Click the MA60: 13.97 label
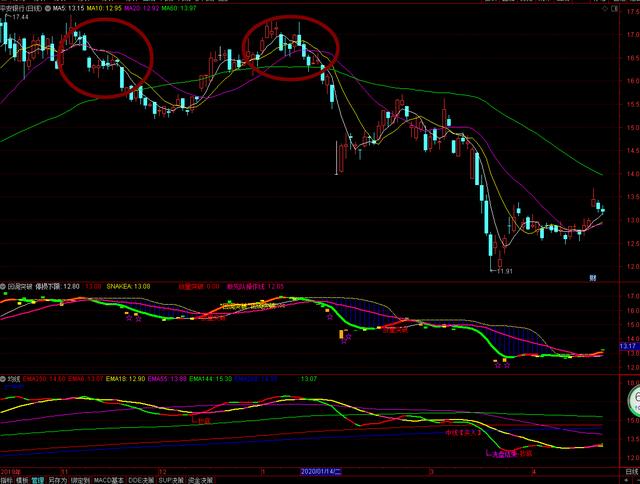 coord(179,8)
